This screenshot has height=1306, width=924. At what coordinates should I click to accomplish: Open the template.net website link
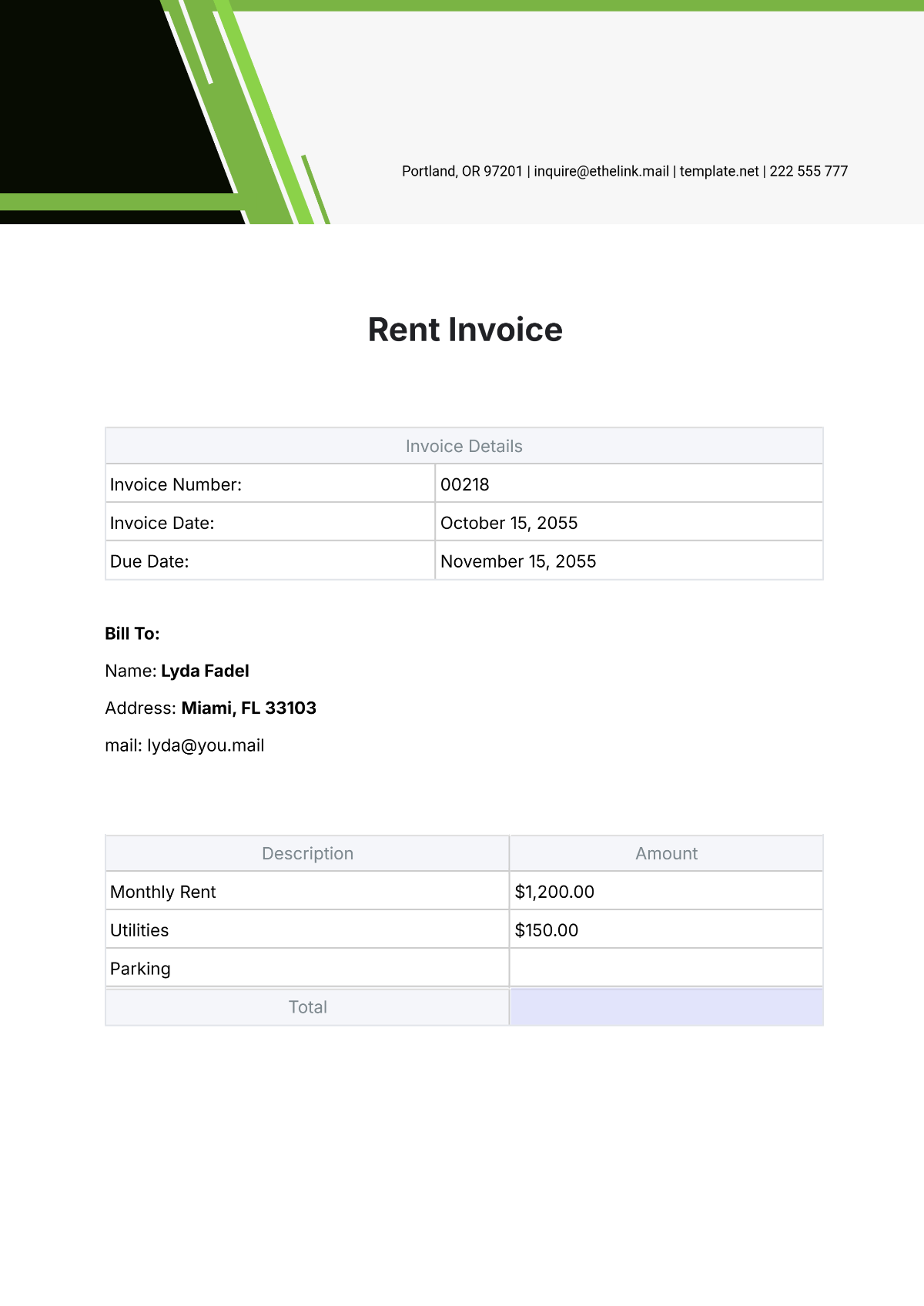pos(718,171)
